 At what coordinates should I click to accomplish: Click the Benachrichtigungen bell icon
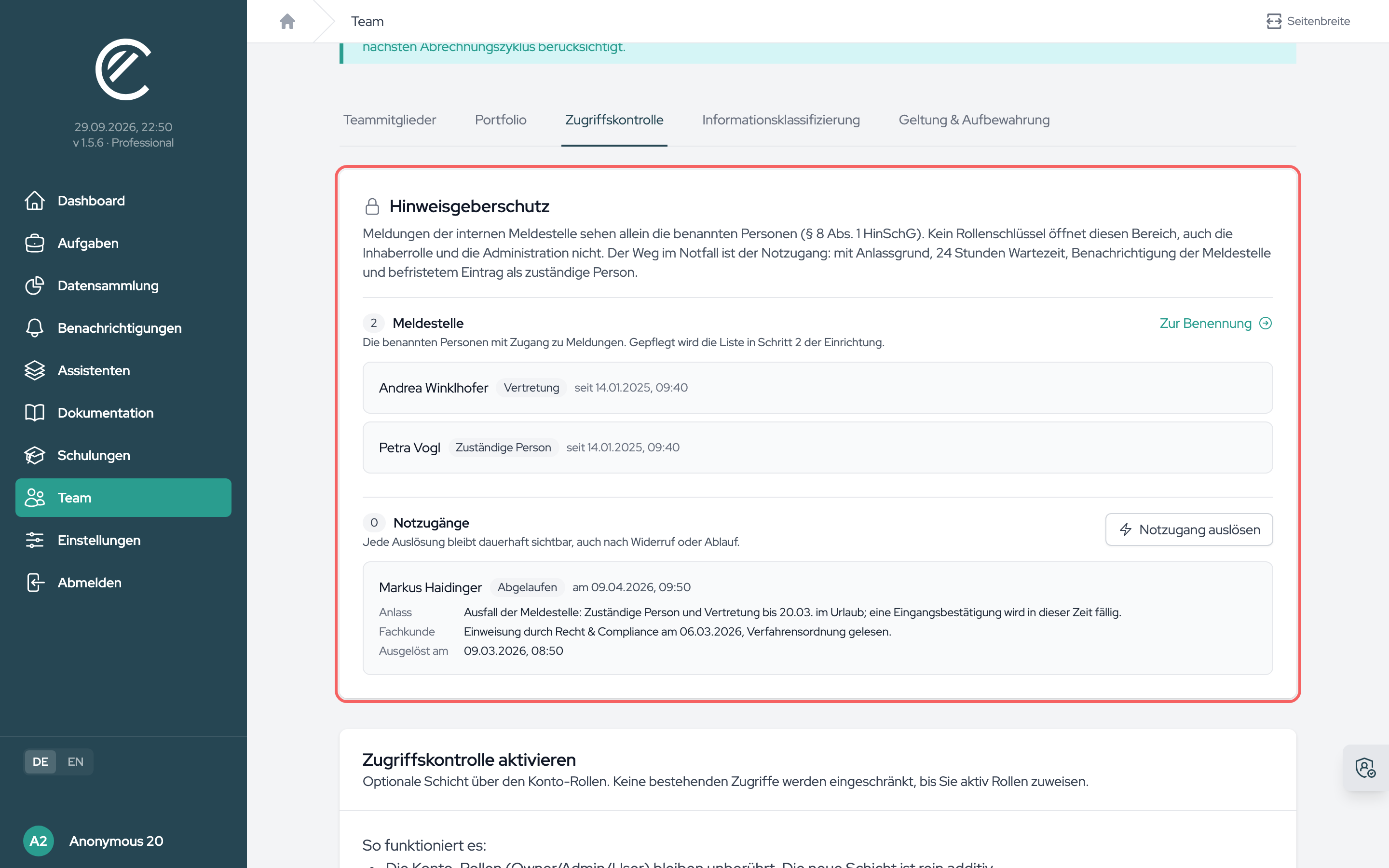pyautogui.click(x=34, y=328)
